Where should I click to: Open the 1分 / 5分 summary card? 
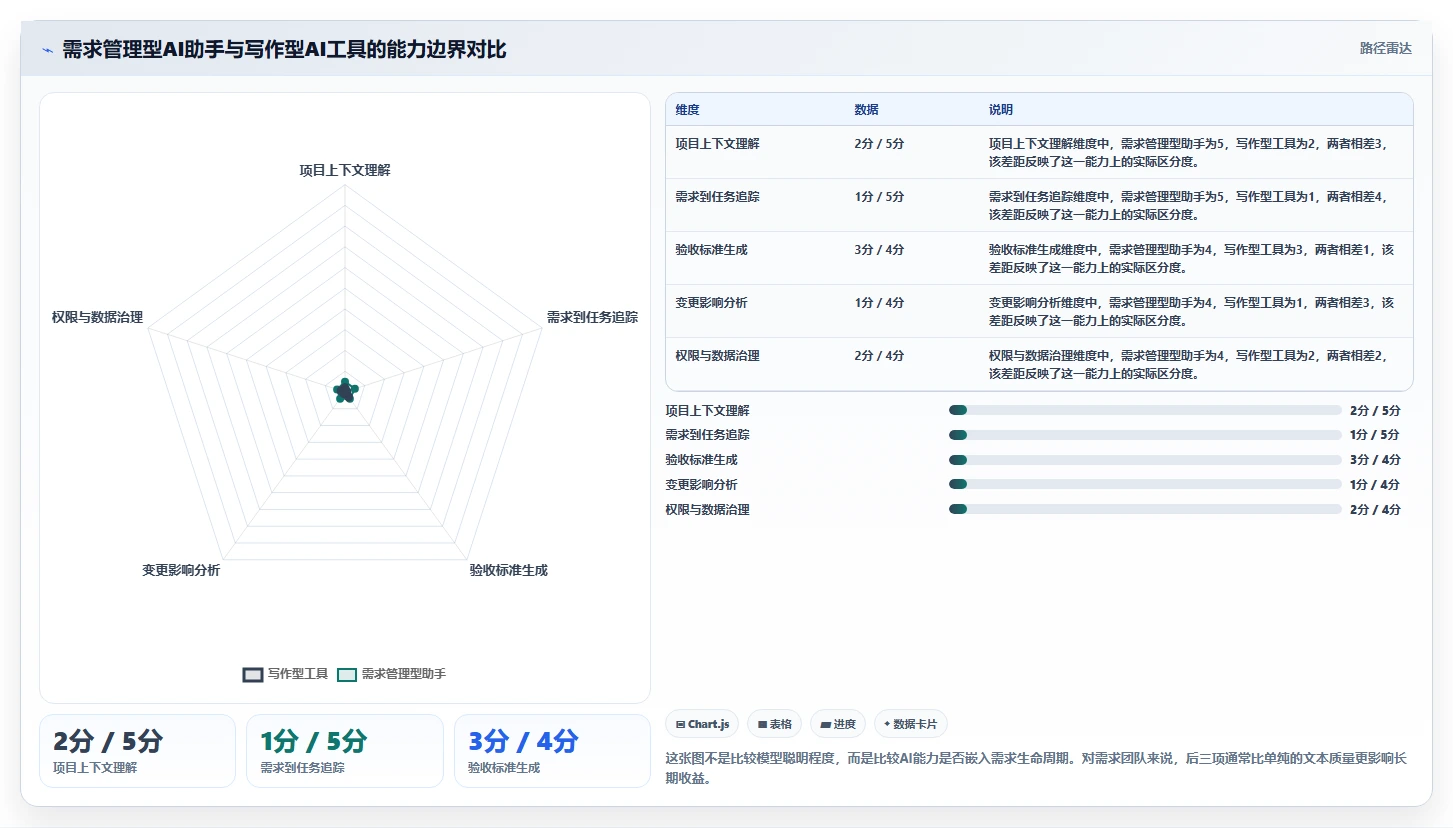[x=345, y=751]
